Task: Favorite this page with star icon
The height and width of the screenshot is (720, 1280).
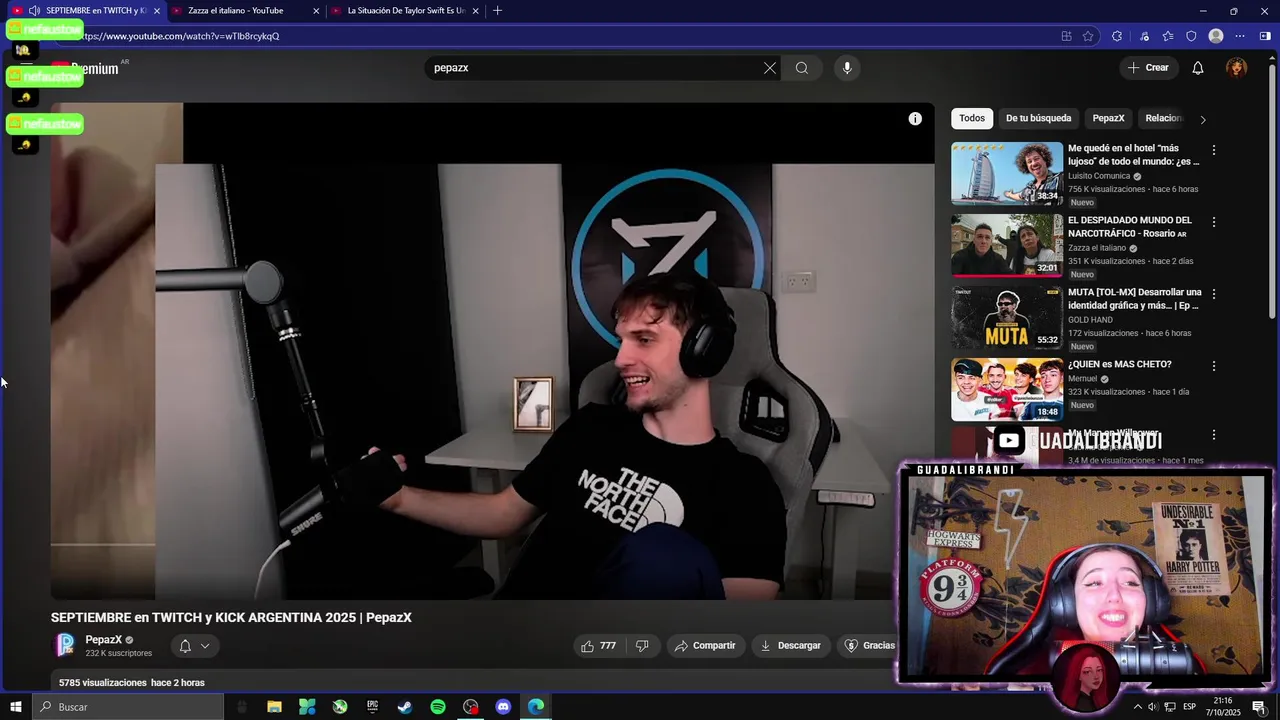Action: 1089,36
